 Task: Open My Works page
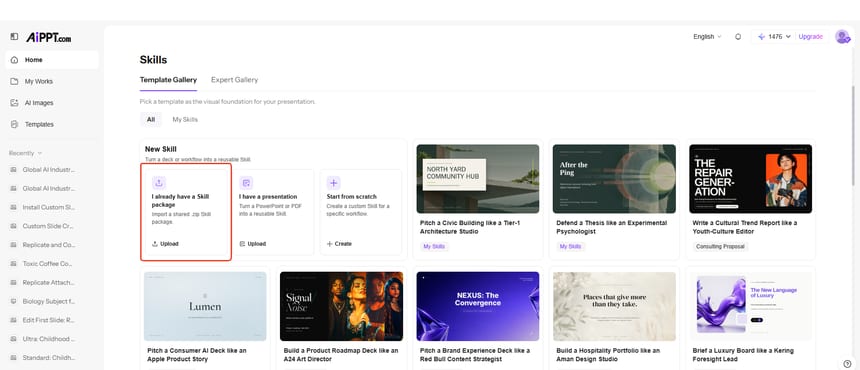(52, 81)
